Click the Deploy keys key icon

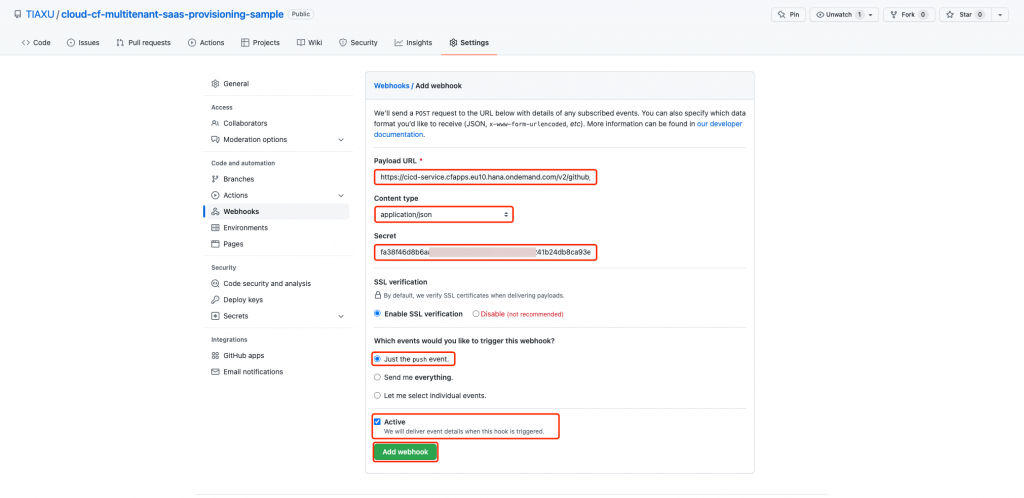point(216,300)
